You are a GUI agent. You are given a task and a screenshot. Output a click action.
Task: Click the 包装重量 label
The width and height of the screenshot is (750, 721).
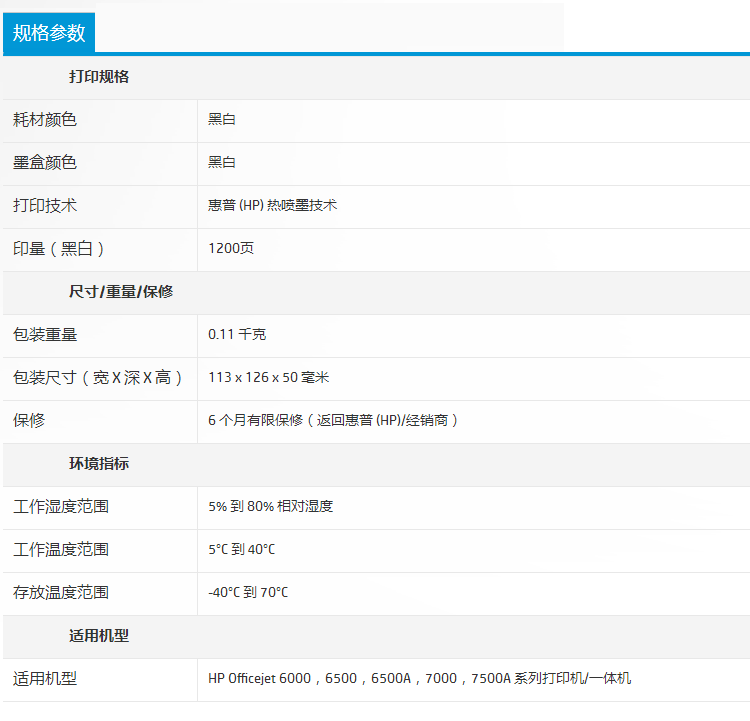pyautogui.click(x=45, y=334)
